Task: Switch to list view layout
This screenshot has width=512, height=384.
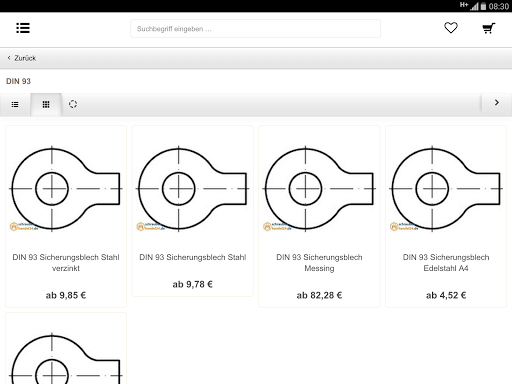Action: coord(15,104)
